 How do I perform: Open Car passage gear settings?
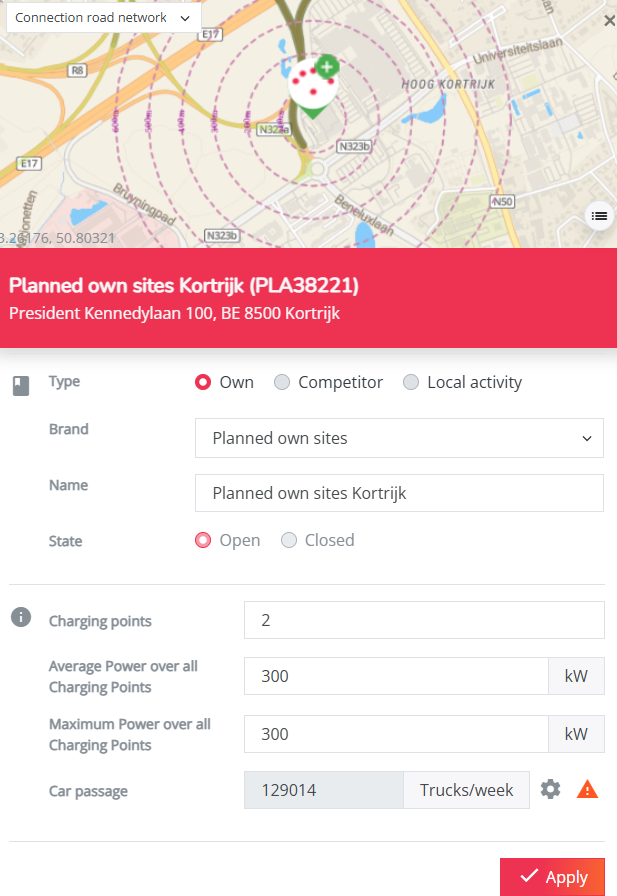point(550,789)
